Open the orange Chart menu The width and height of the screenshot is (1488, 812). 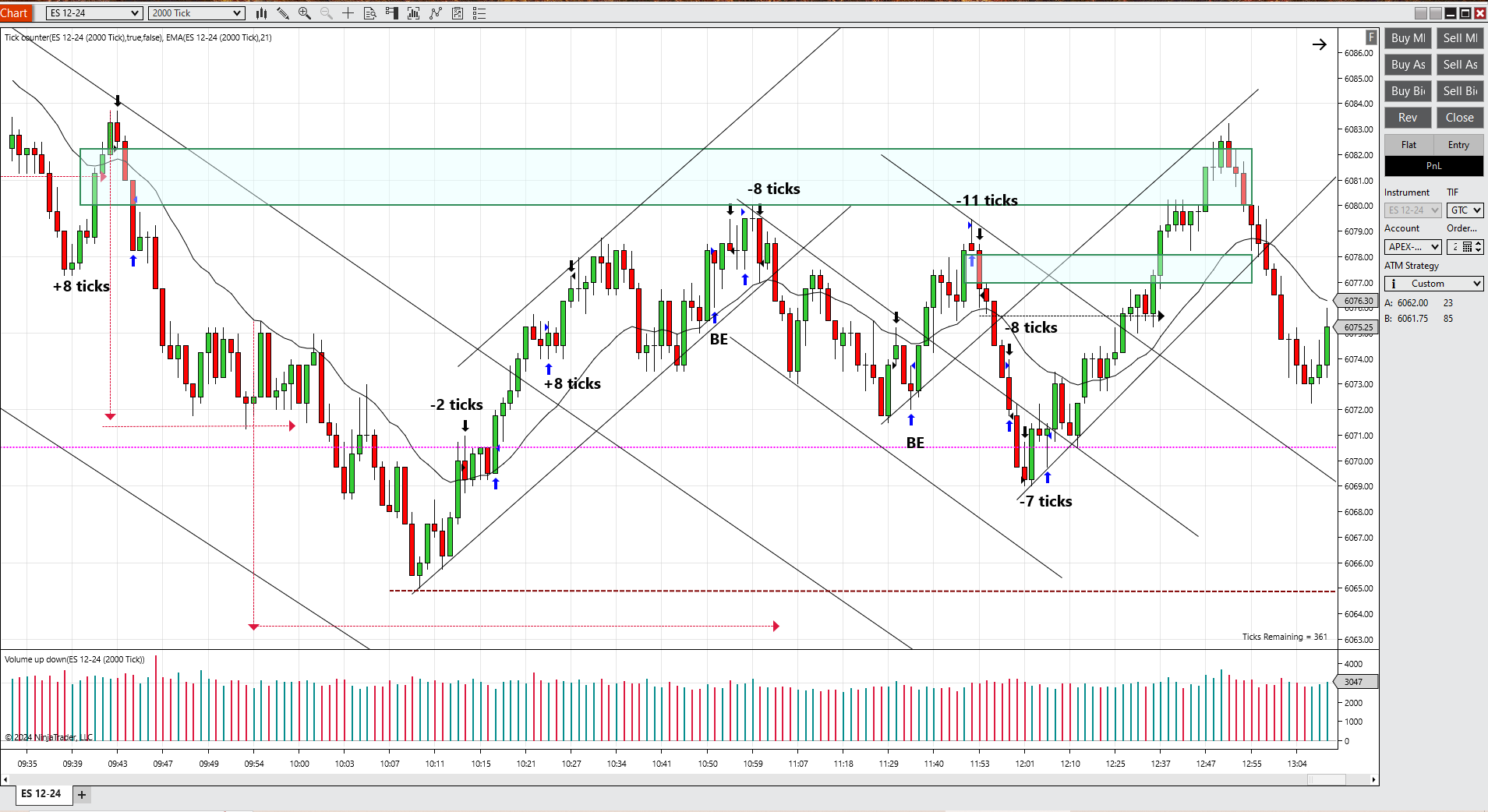[x=14, y=13]
